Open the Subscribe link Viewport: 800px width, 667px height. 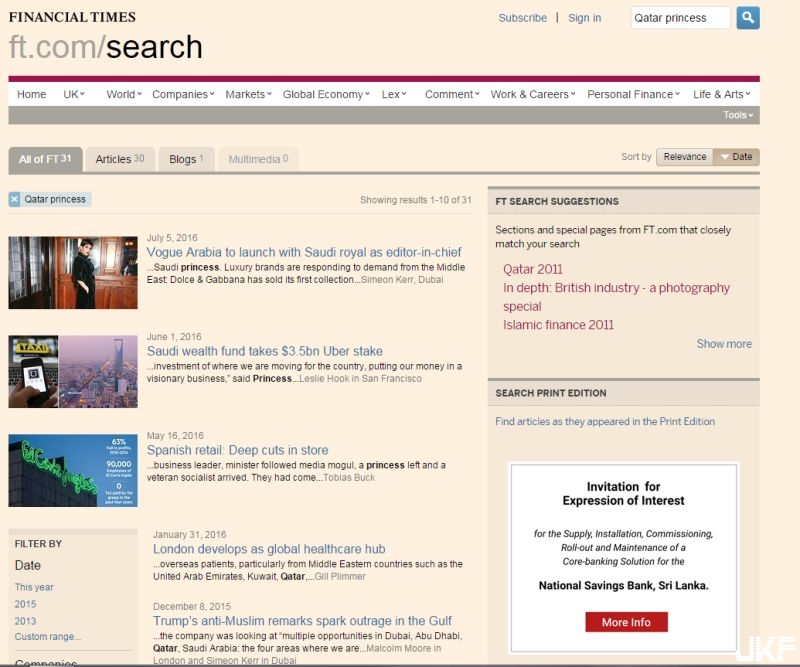[x=522, y=18]
